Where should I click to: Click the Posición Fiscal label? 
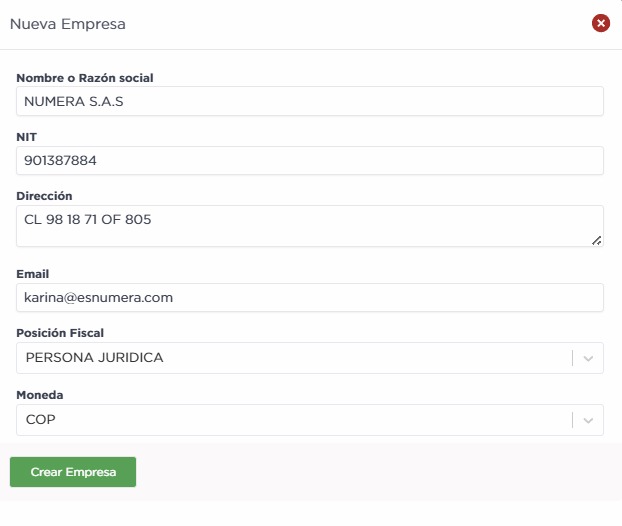click(60, 333)
